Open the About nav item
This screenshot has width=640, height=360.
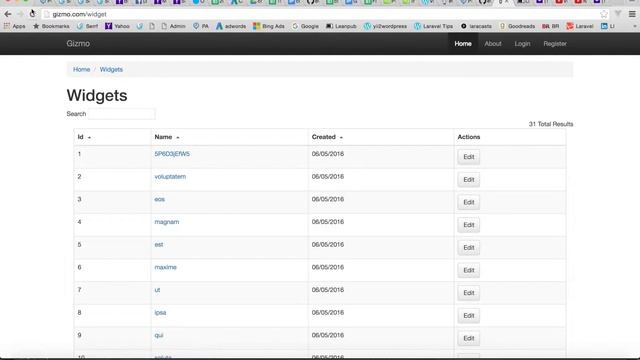tap(493, 44)
